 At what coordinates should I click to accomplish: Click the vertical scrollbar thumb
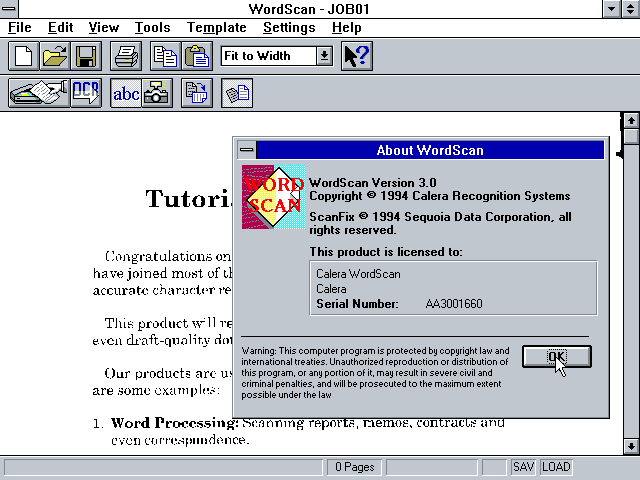coord(631,136)
